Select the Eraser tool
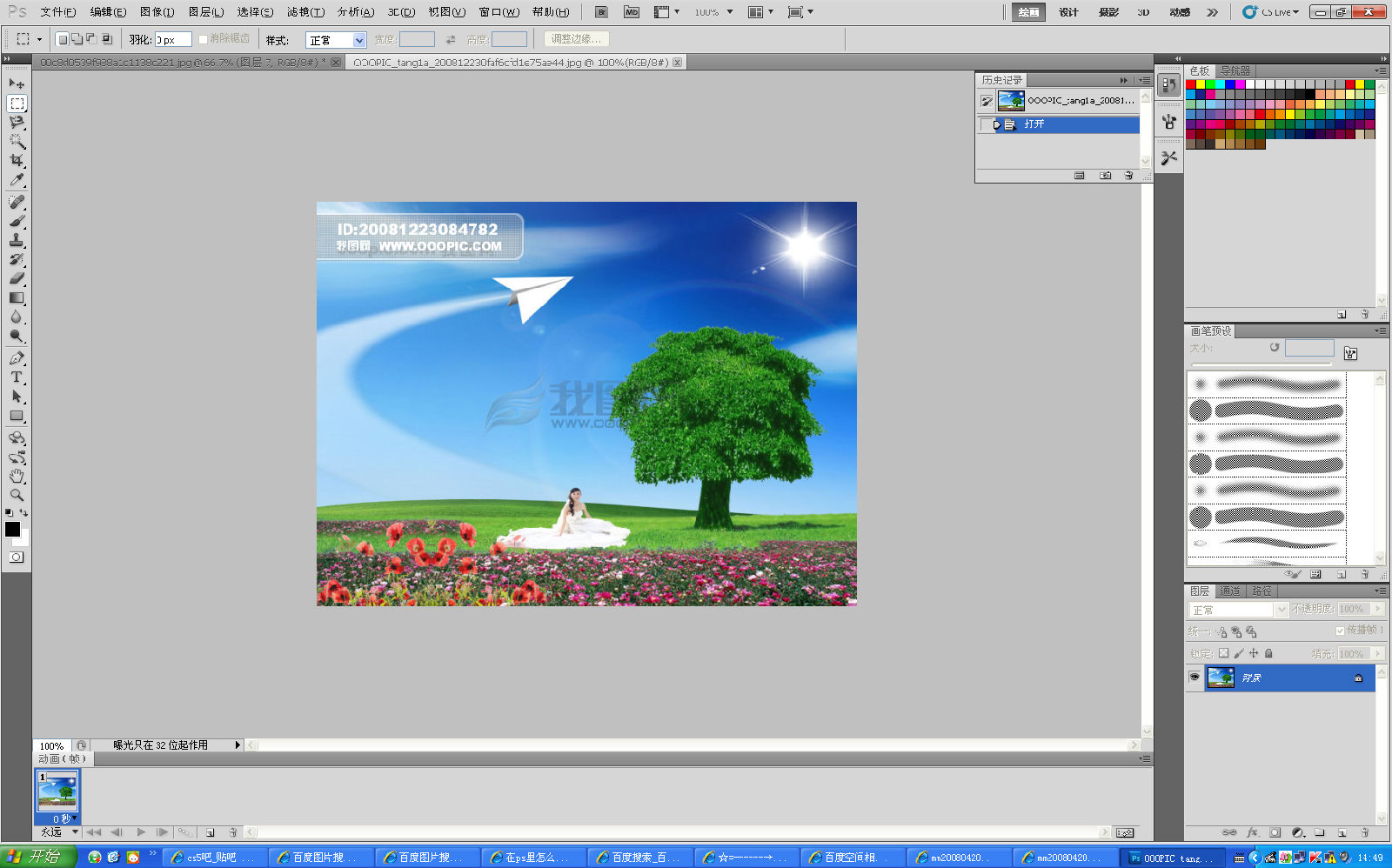 tap(17, 278)
